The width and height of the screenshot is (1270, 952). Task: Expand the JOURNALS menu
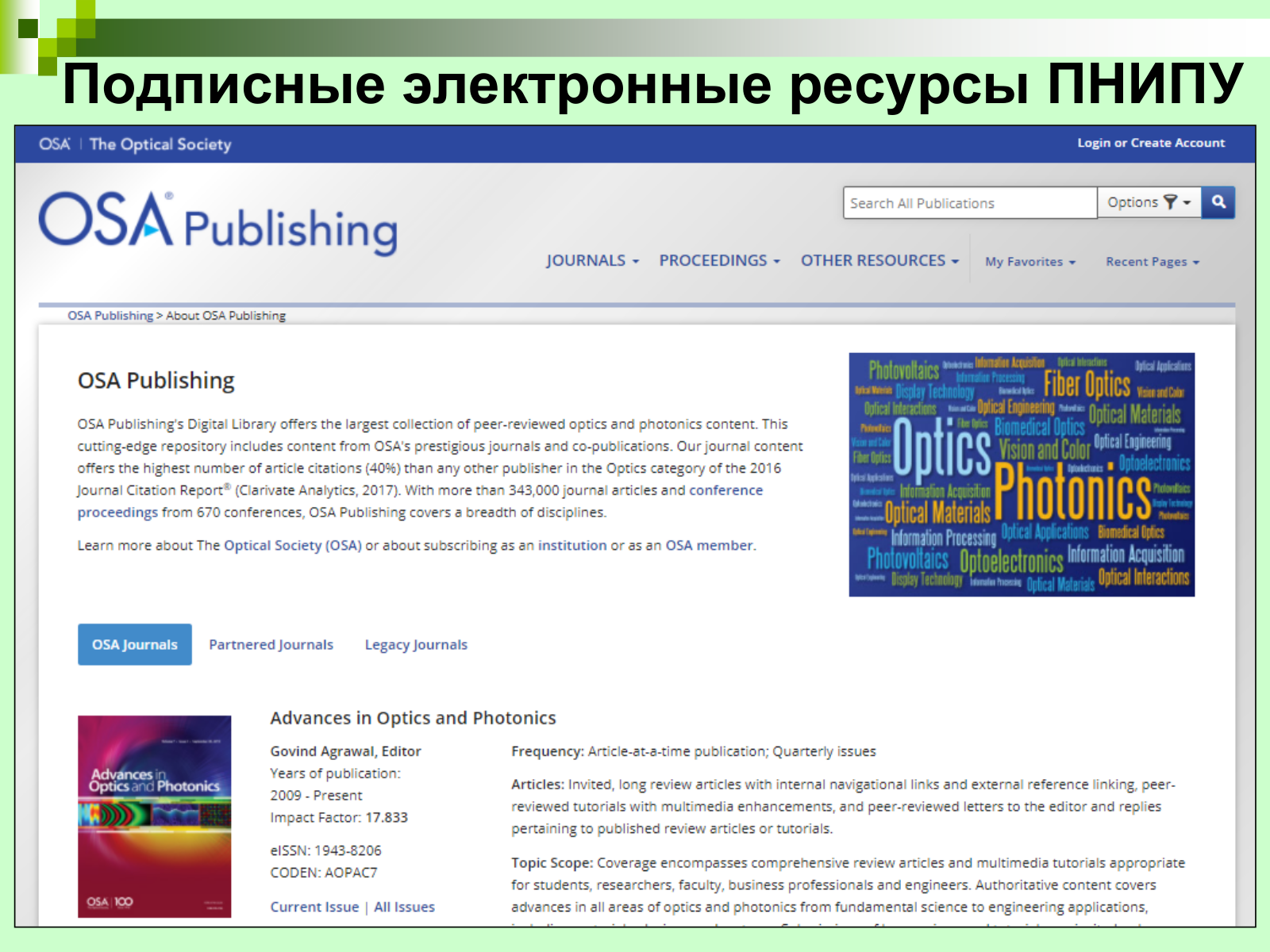(x=592, y=261)
